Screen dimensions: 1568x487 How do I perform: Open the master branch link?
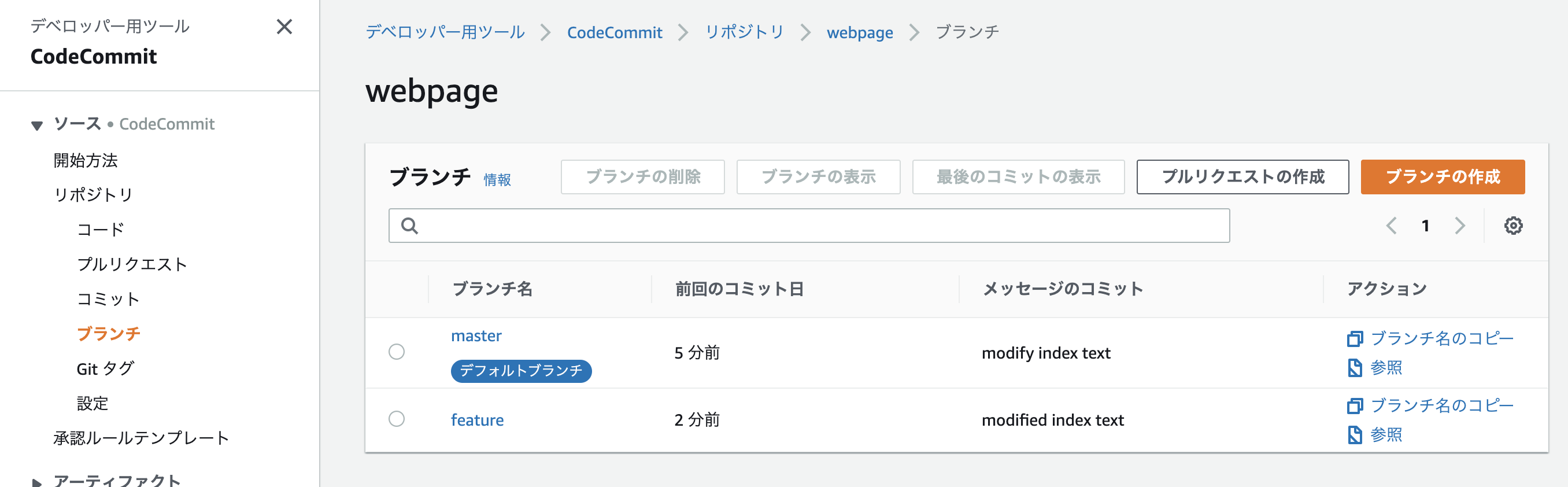pos(476,336)
